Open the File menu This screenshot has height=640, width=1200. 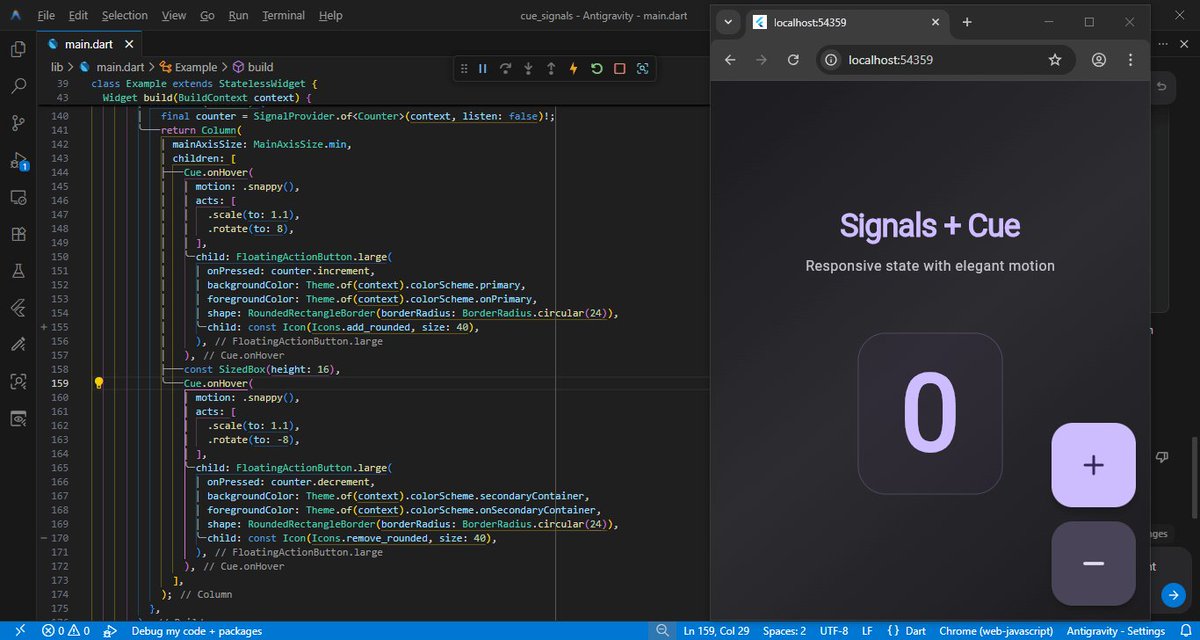[x=46, y=15]
